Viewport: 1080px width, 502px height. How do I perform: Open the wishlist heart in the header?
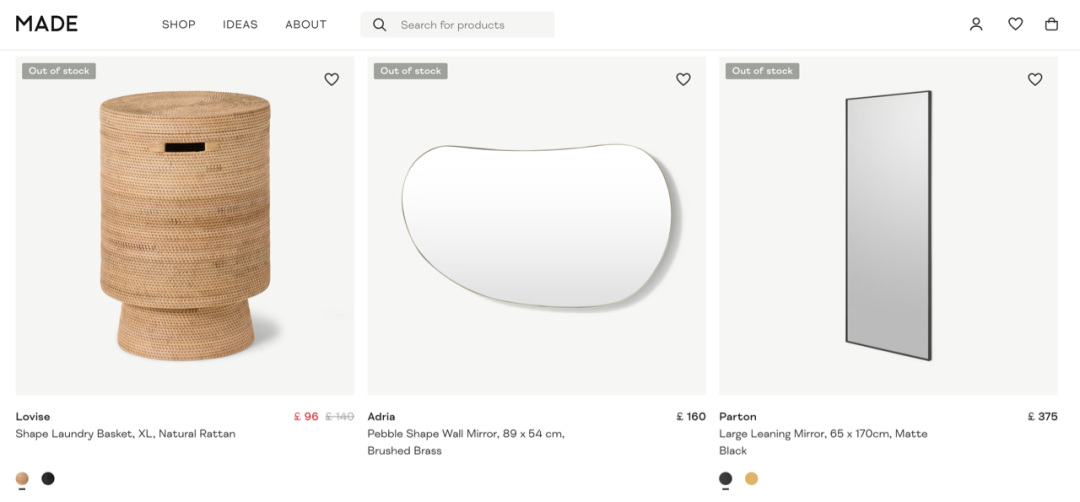coord(1015,24)
